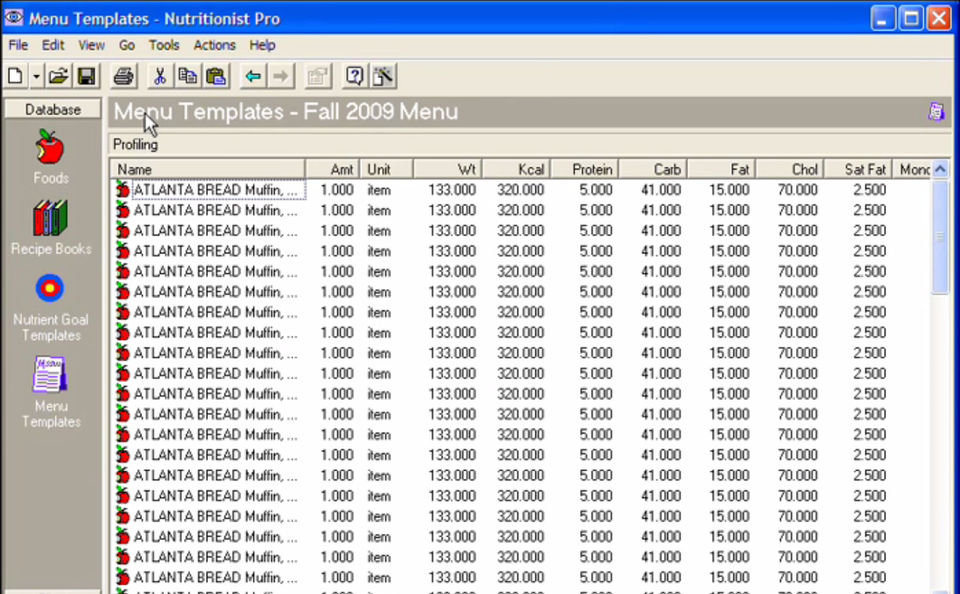Click the grayed Properties toolbar icon

point(318,77)
